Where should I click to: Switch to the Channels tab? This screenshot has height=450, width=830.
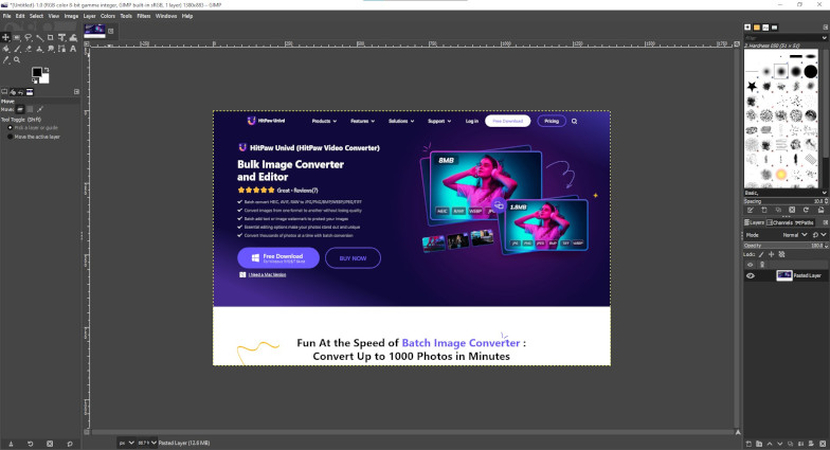[x=780, y=222]
